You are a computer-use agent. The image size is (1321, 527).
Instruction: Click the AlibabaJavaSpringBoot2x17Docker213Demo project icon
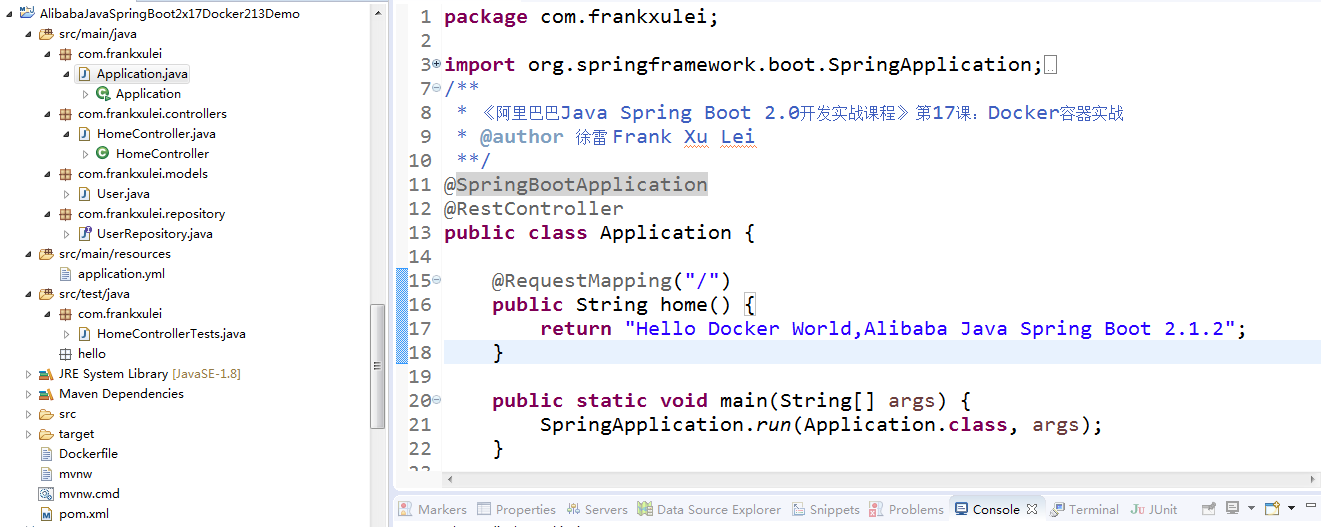click(27, 13)
